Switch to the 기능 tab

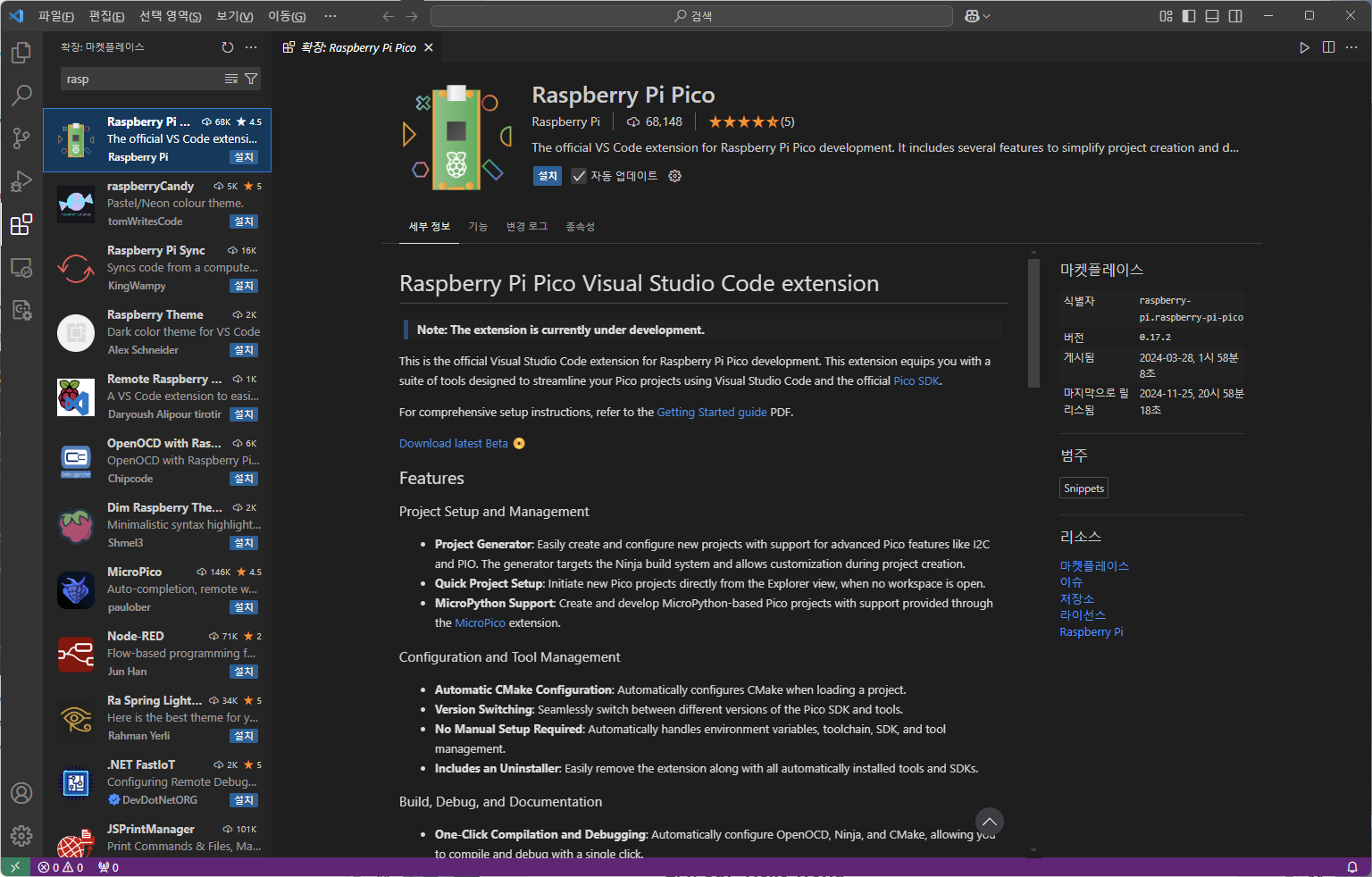click(x=478, y=227)
